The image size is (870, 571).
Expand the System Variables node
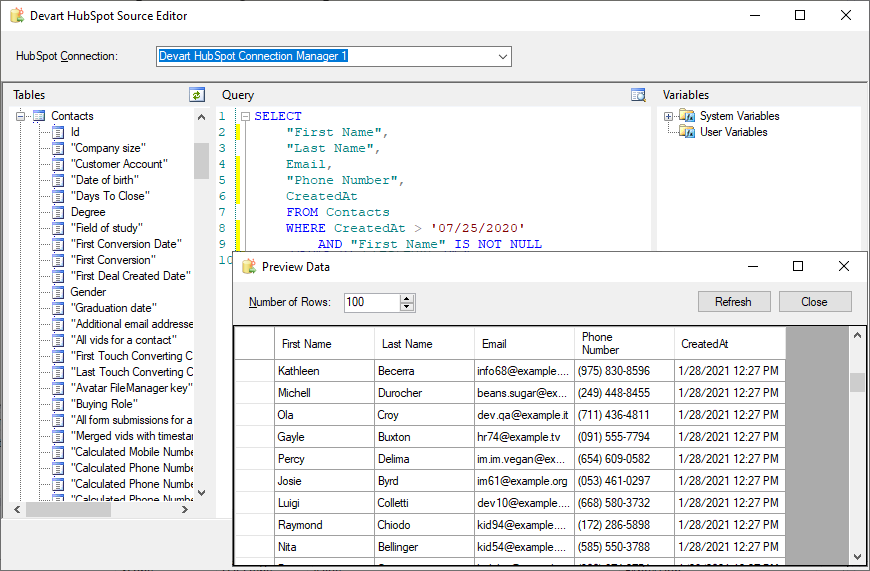[668, 116]
